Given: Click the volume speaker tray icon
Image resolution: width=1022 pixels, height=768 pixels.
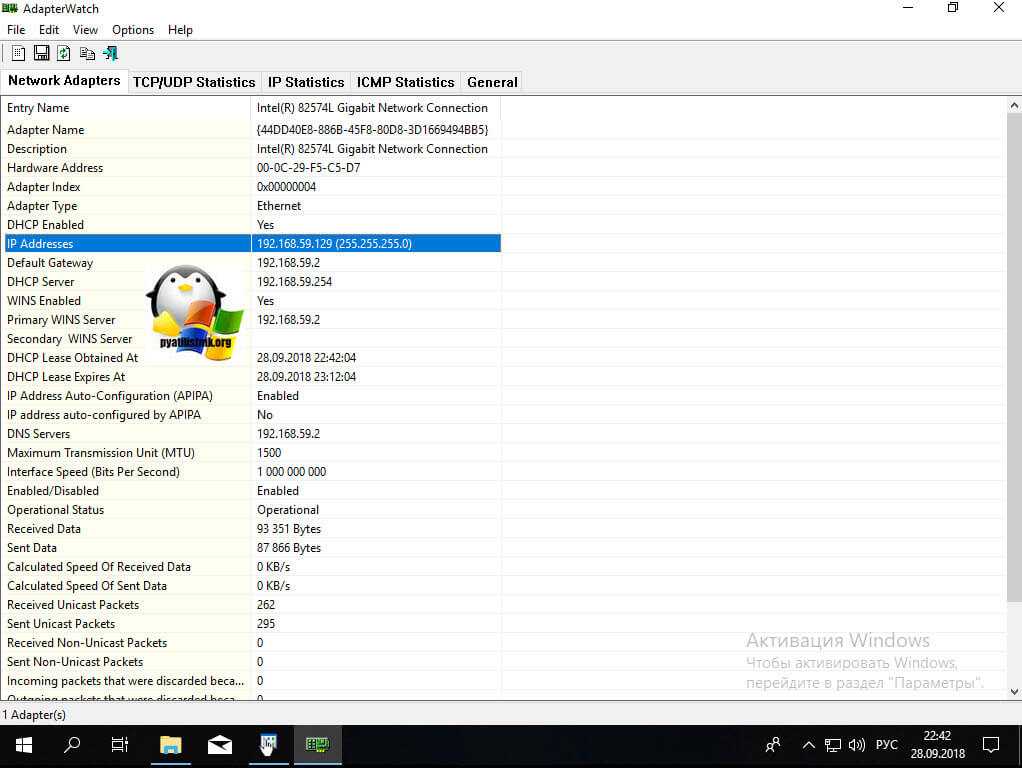Looking at the screenshot, I should [x=856, y=745].
